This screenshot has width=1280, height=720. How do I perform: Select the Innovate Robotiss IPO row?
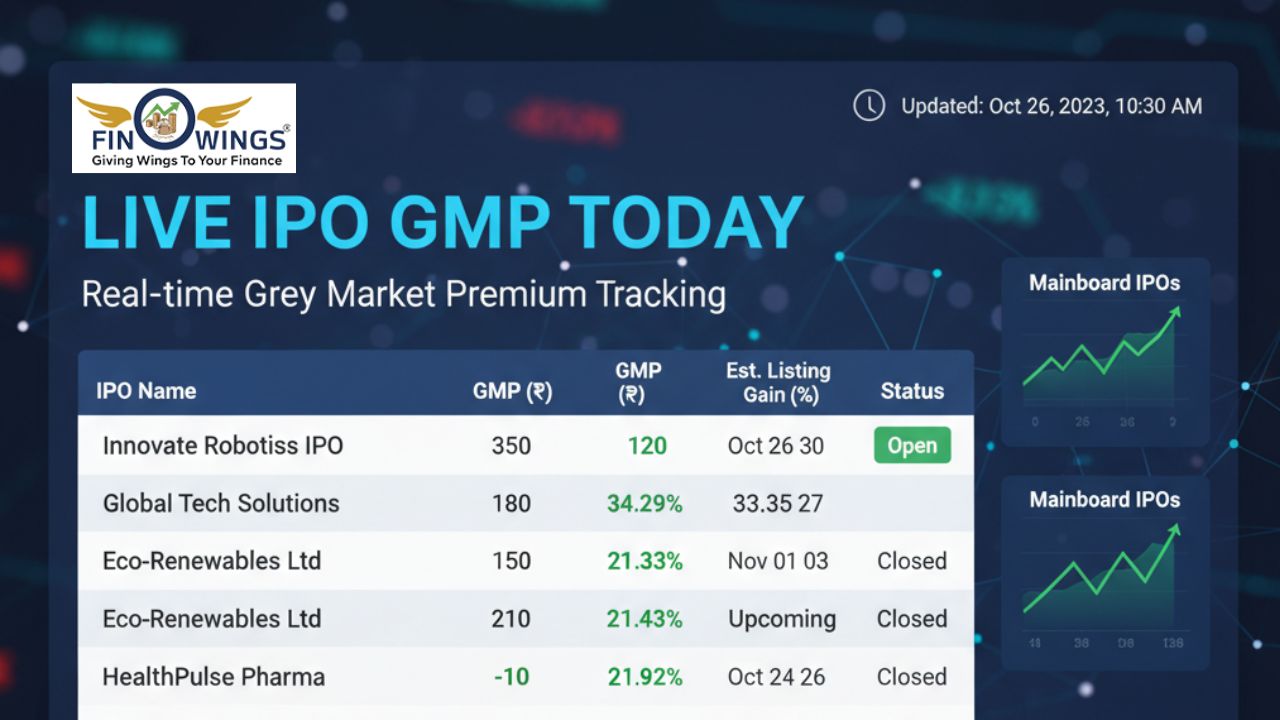(223, 446)
